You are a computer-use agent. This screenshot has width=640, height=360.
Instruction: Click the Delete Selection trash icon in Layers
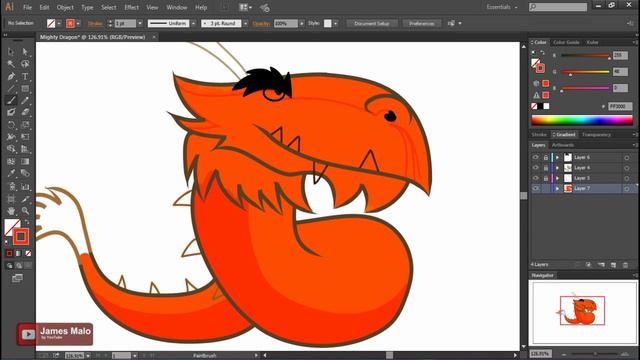(625, 265)
